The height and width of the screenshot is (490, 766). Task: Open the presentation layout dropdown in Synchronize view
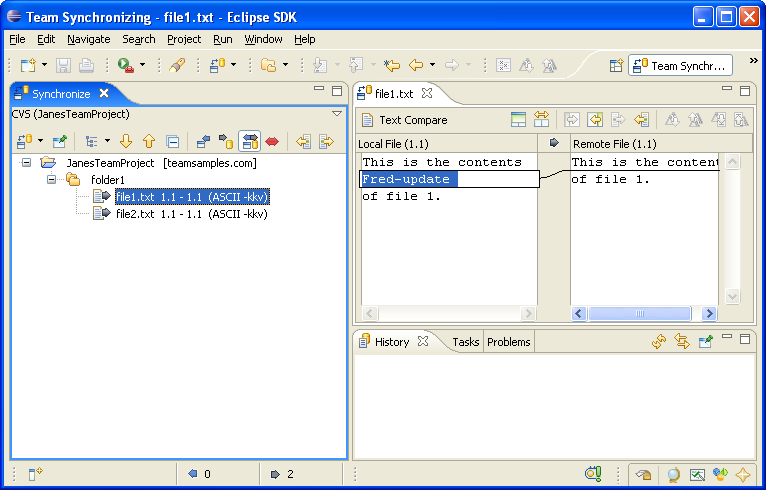tap(107, 141)
